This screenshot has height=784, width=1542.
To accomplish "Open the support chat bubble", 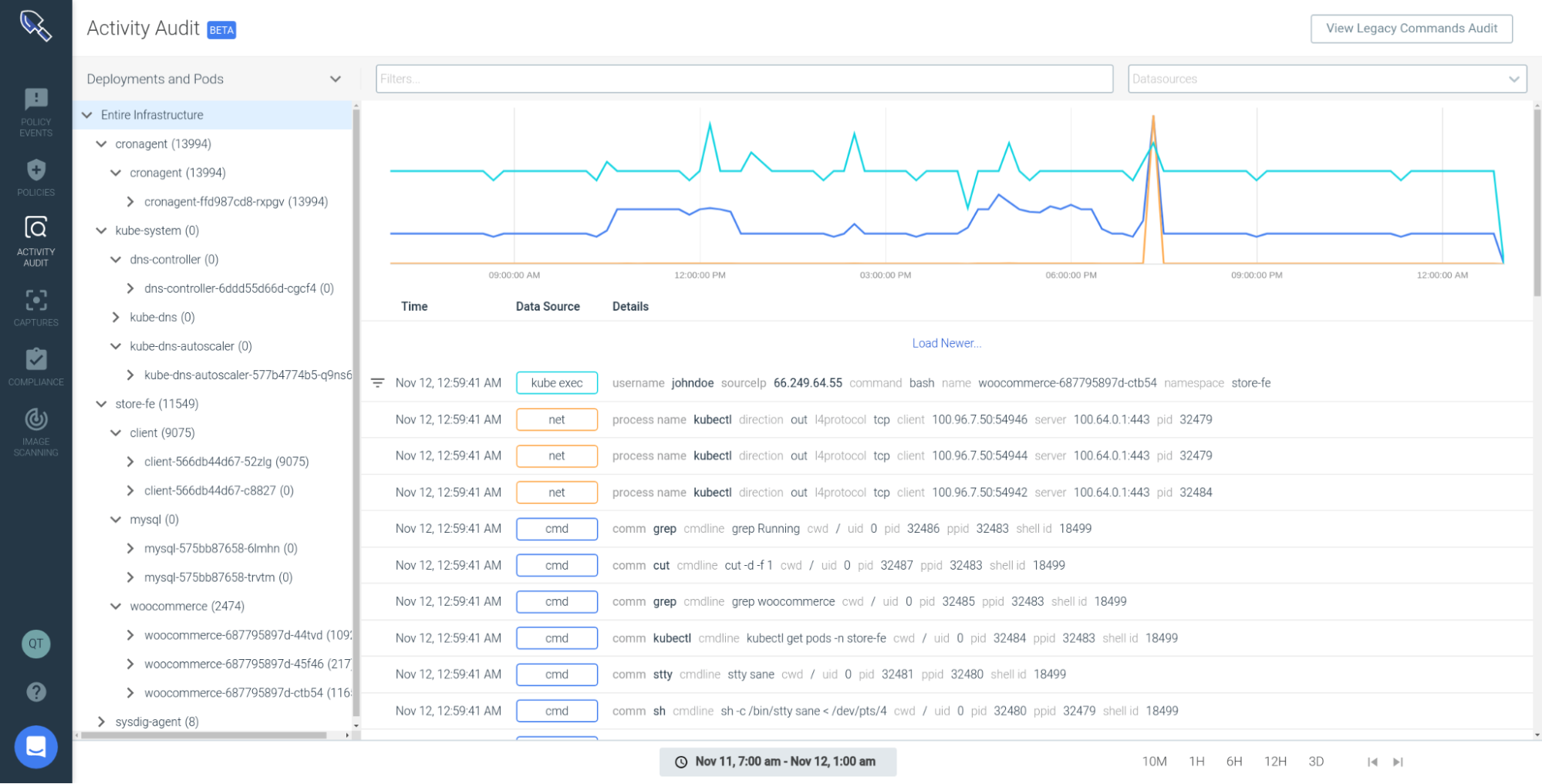I will pyautogui.click(x=35, y=746).
